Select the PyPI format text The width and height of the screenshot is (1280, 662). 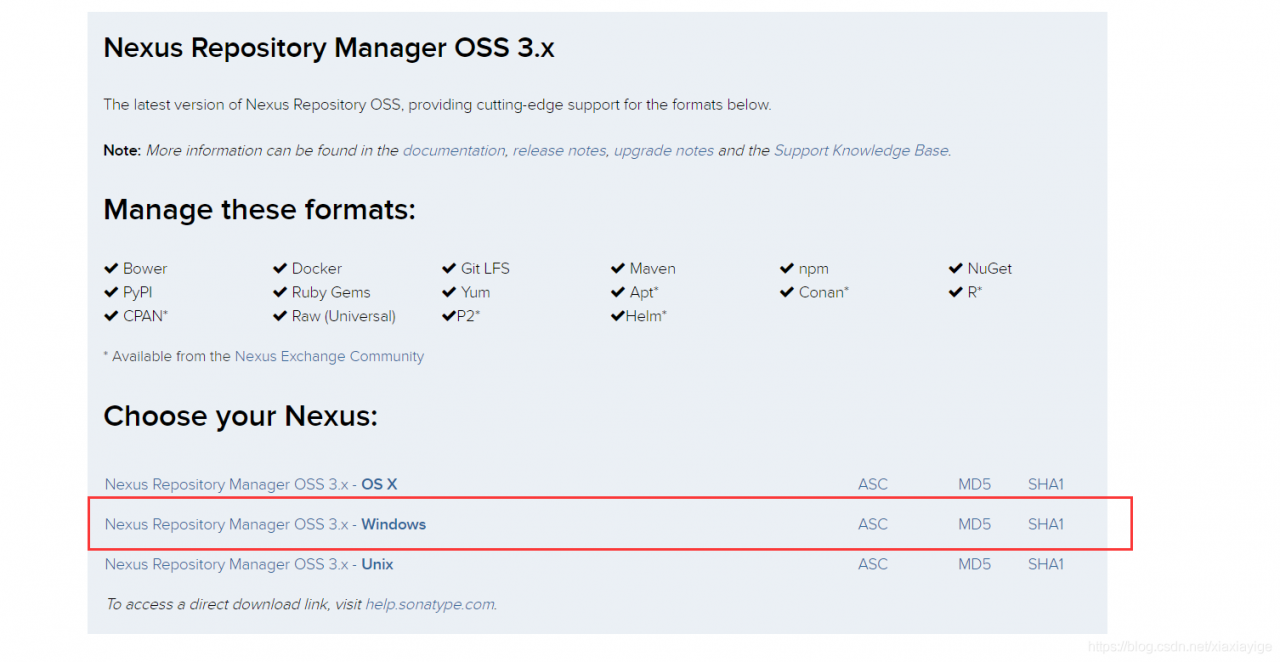[138, 292]
